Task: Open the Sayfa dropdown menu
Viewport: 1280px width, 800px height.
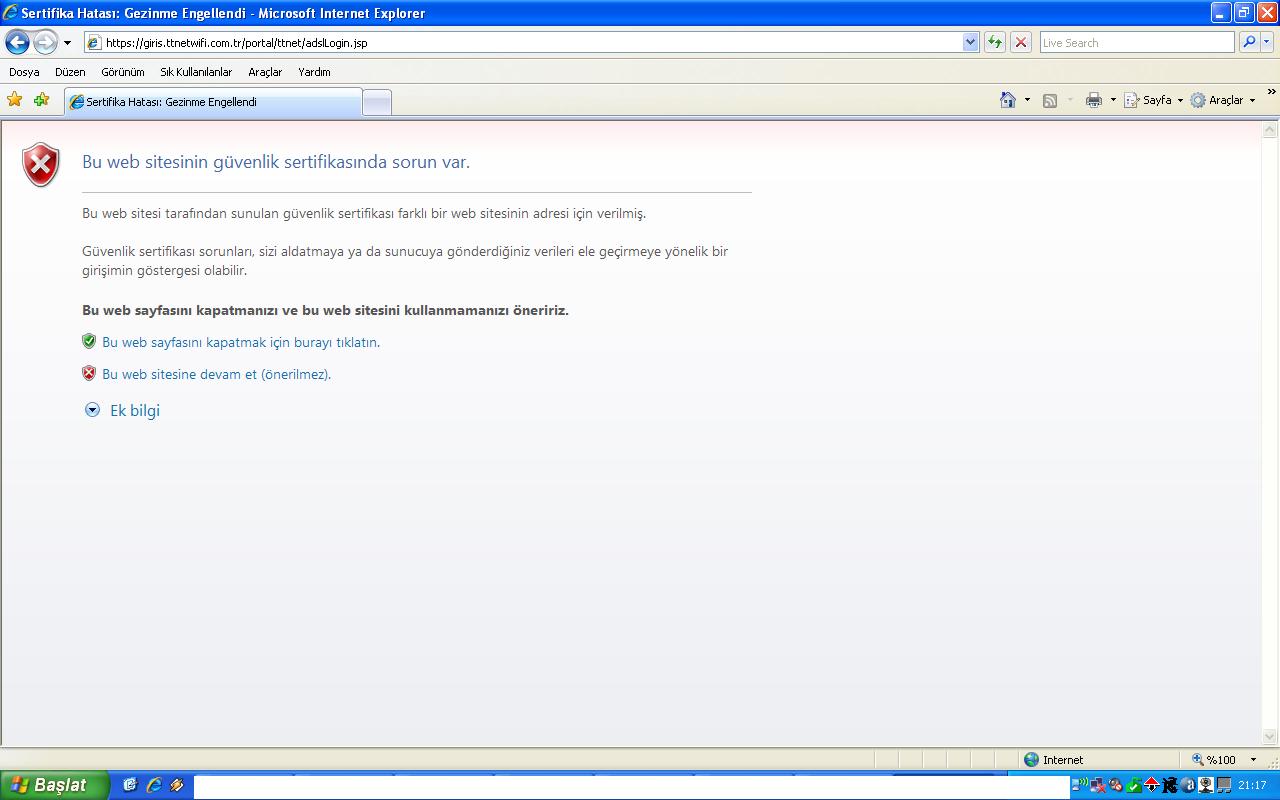Action: coord(1154,100)
